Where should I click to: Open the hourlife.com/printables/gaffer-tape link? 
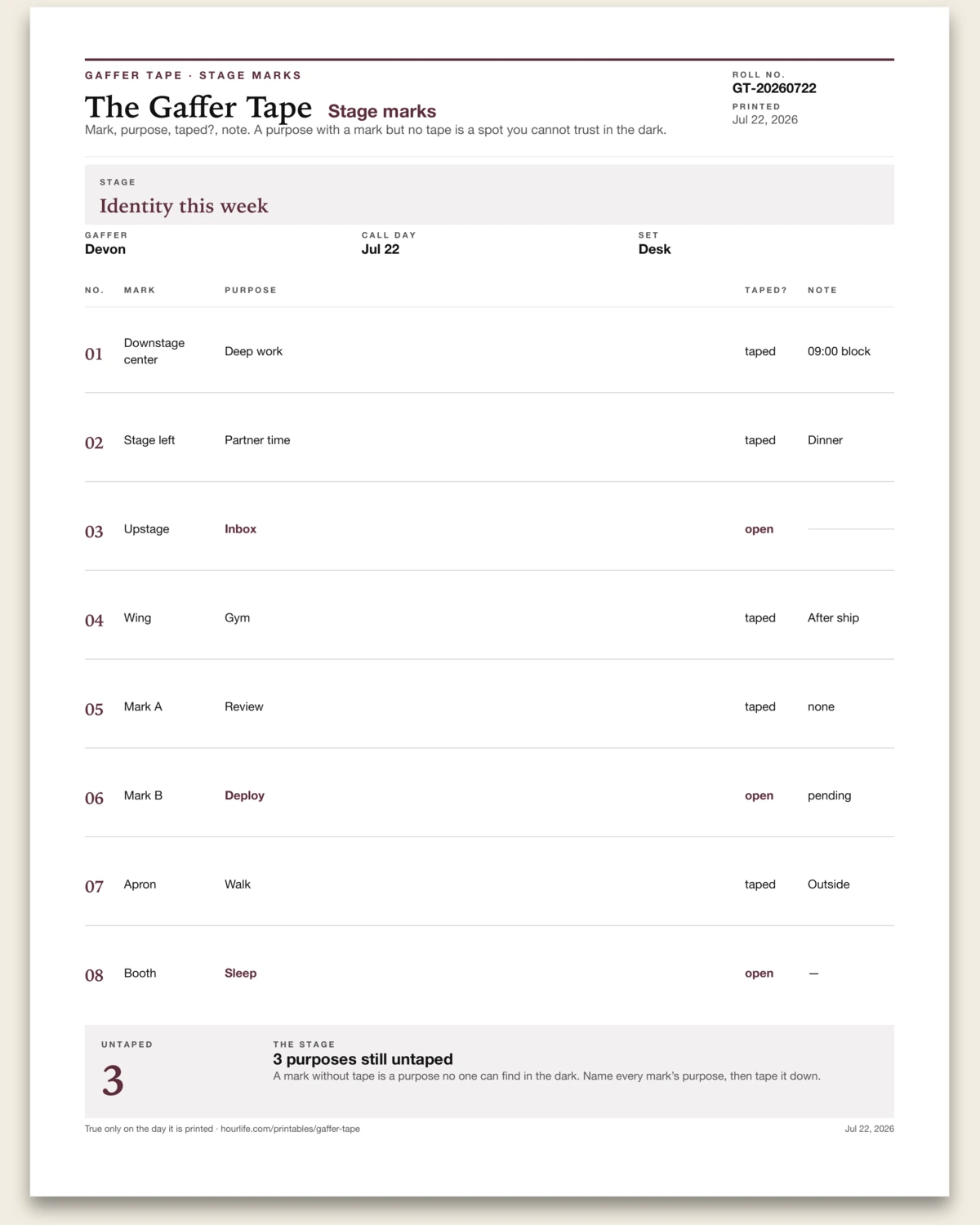tap(290, 1129)
